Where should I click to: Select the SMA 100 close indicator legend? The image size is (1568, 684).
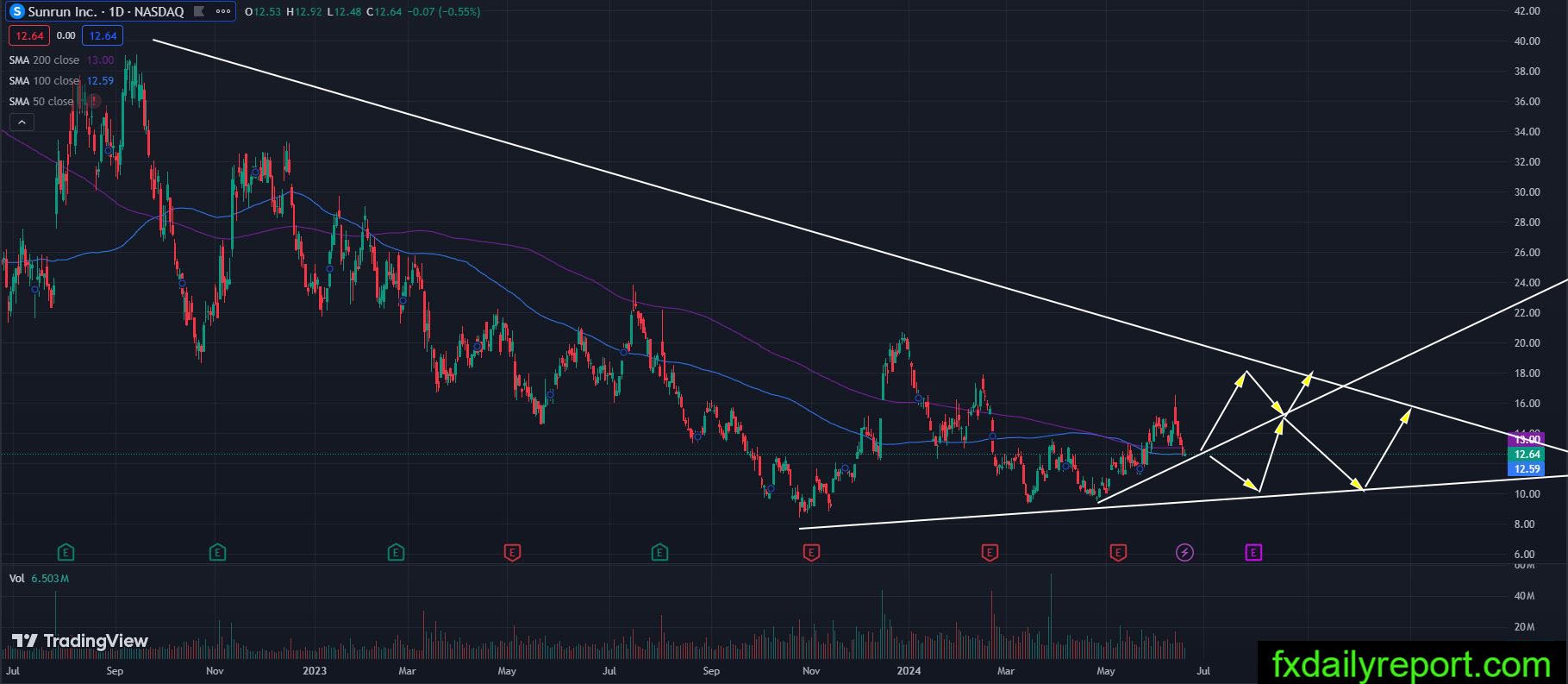[61, 81]
